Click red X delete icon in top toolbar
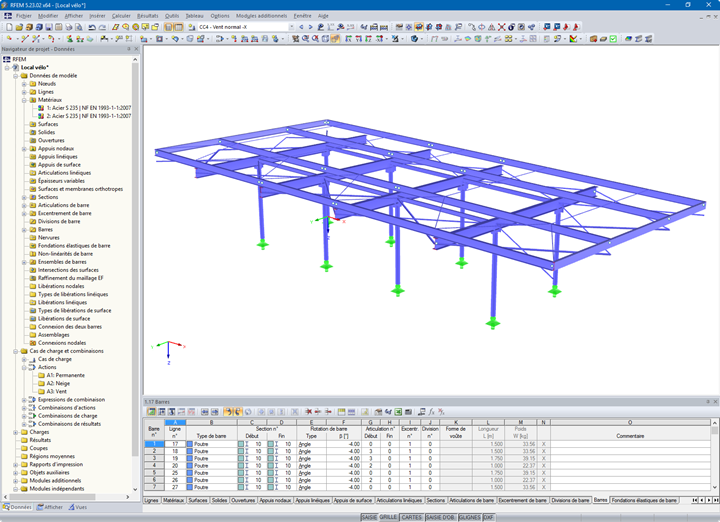The width and height of the screenshot is (720, 522). (x=501, y=27)
